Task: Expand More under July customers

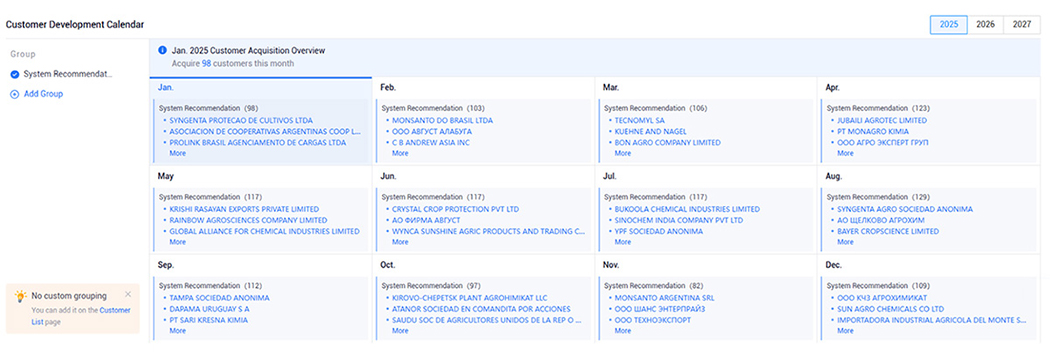Action: coord(623,242)
